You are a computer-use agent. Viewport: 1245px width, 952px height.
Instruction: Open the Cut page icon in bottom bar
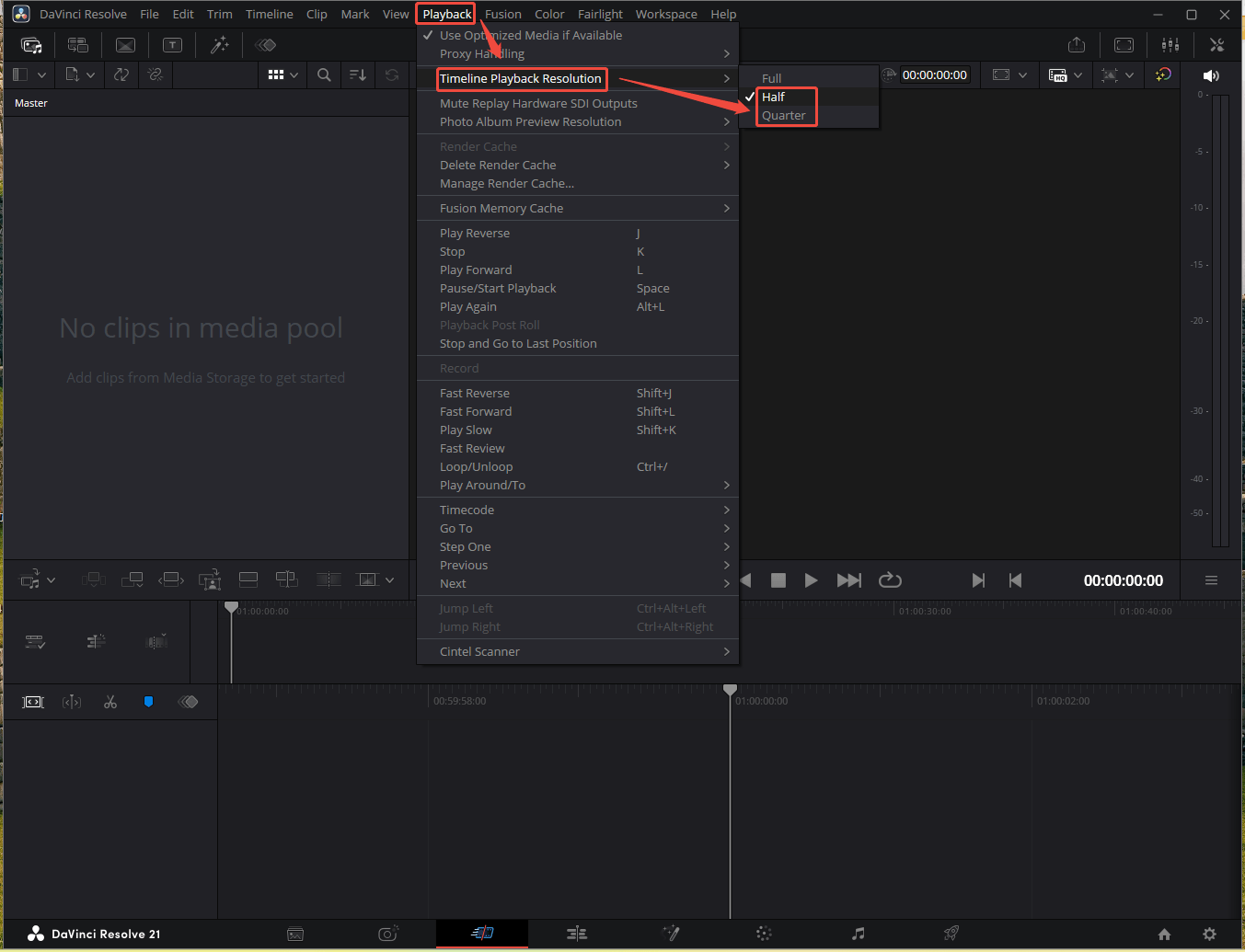[x=482, y=934]
